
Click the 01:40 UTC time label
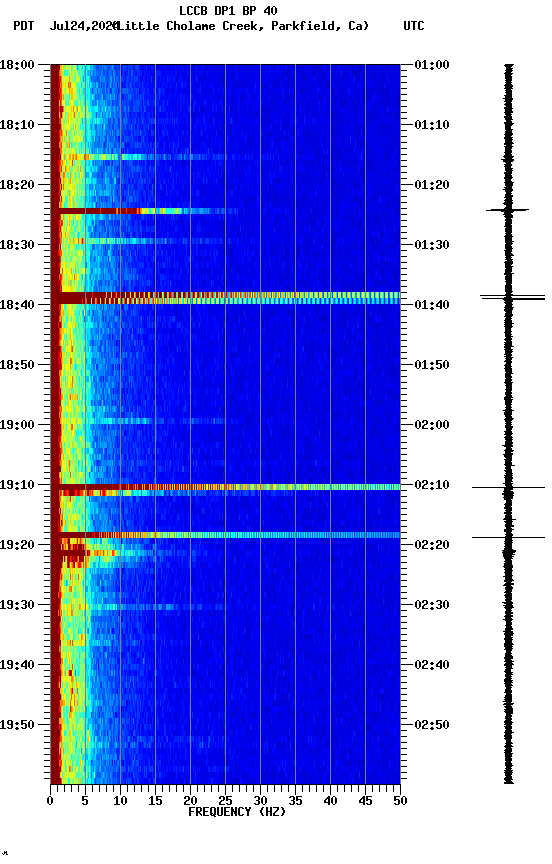[x=432, y=305]
